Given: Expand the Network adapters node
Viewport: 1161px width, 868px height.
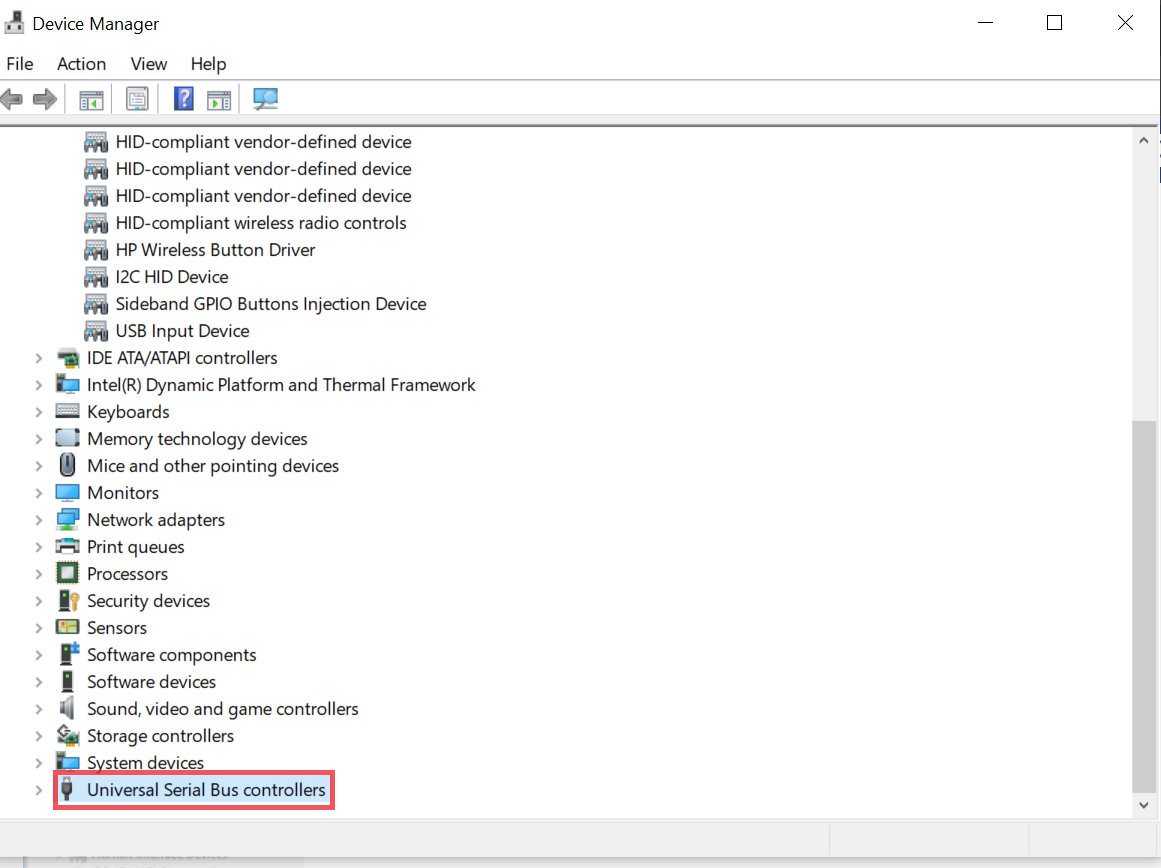Looking at the screenshot, I should point(39,521).
